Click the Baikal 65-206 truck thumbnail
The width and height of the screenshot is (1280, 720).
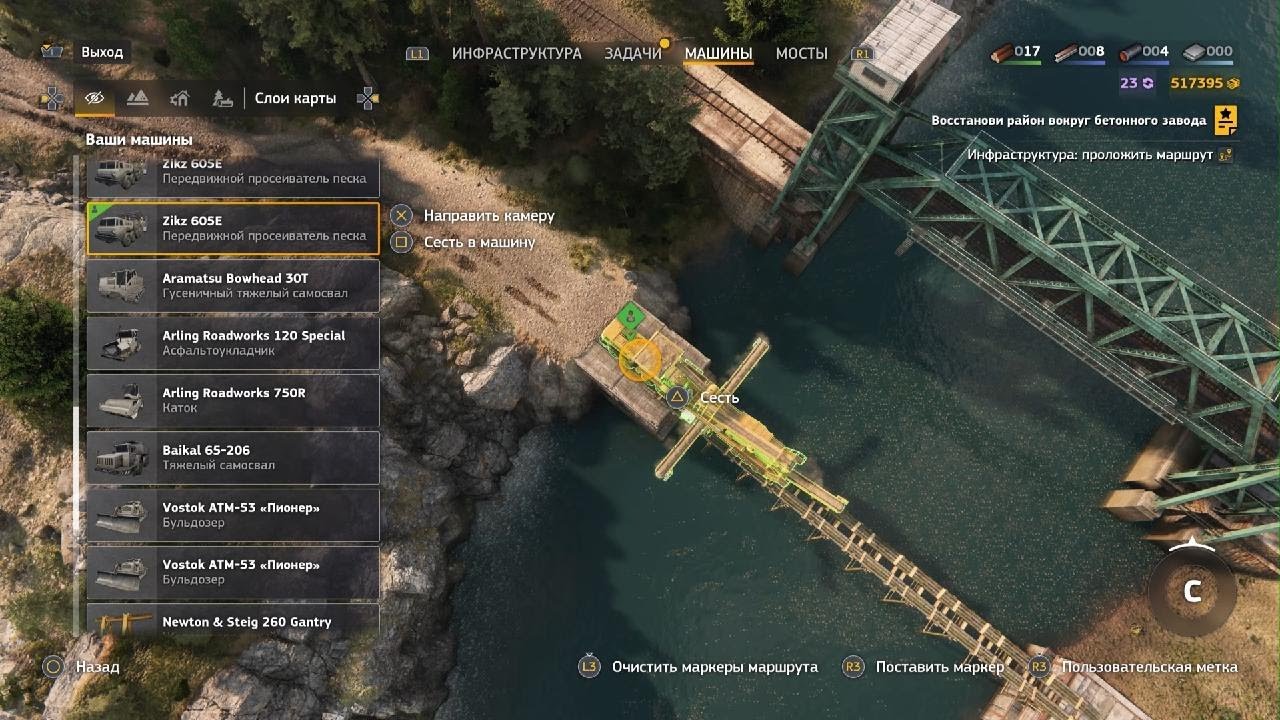(122, 457)
